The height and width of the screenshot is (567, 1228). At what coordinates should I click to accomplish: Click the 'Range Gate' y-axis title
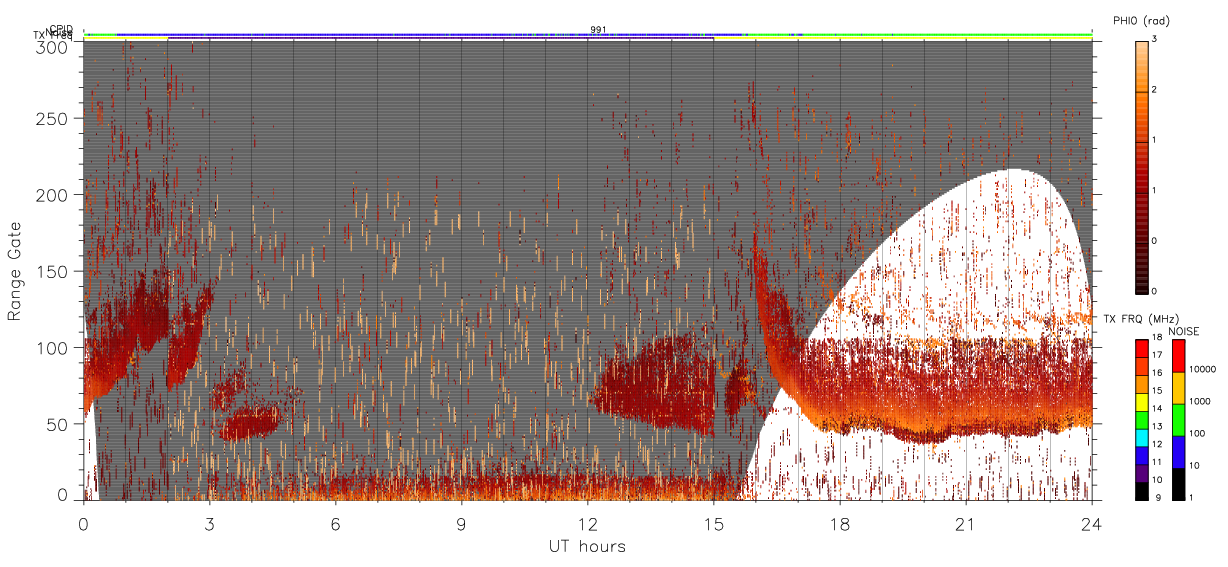(x=15, y=271)
